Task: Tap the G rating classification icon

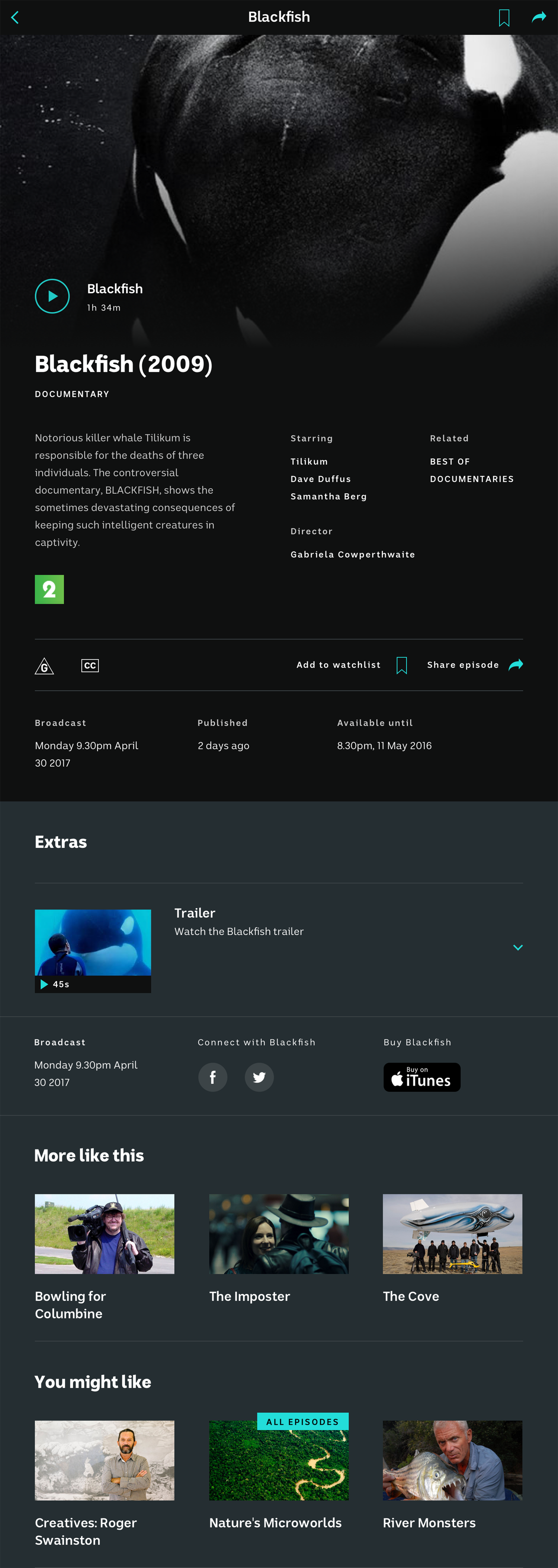Action: [45, 666]
